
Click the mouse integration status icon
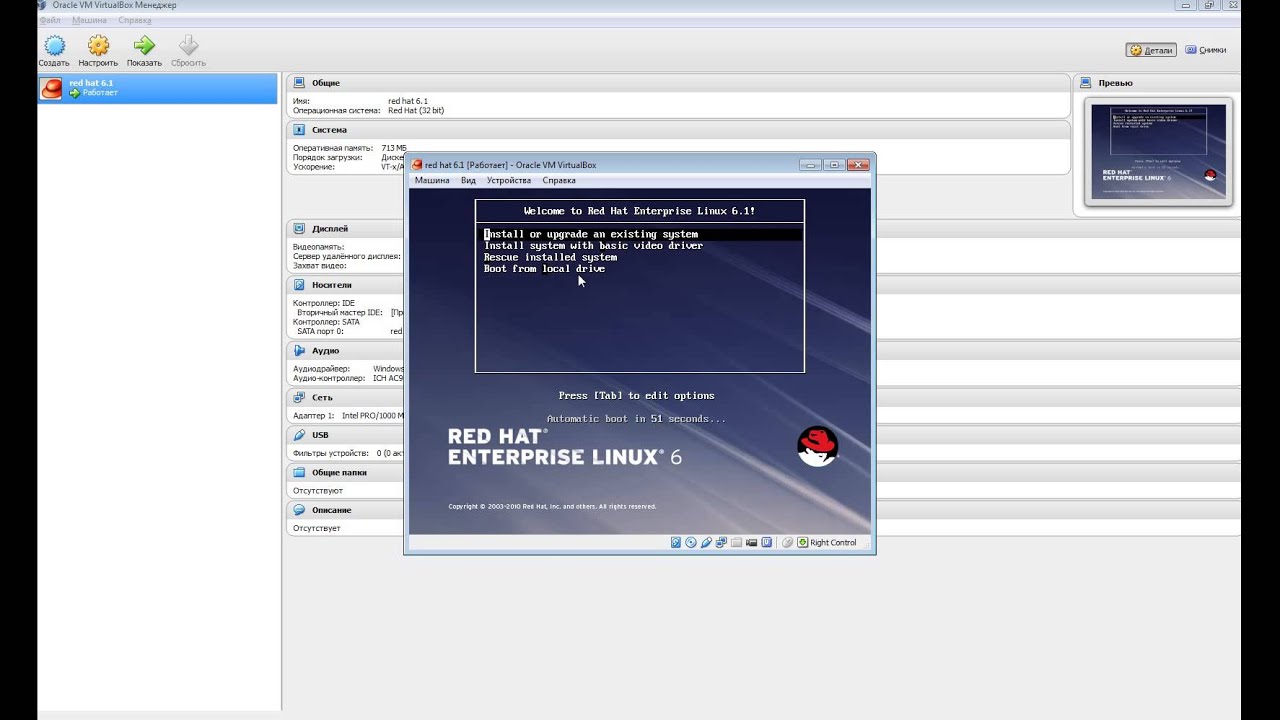coord(787,542)
